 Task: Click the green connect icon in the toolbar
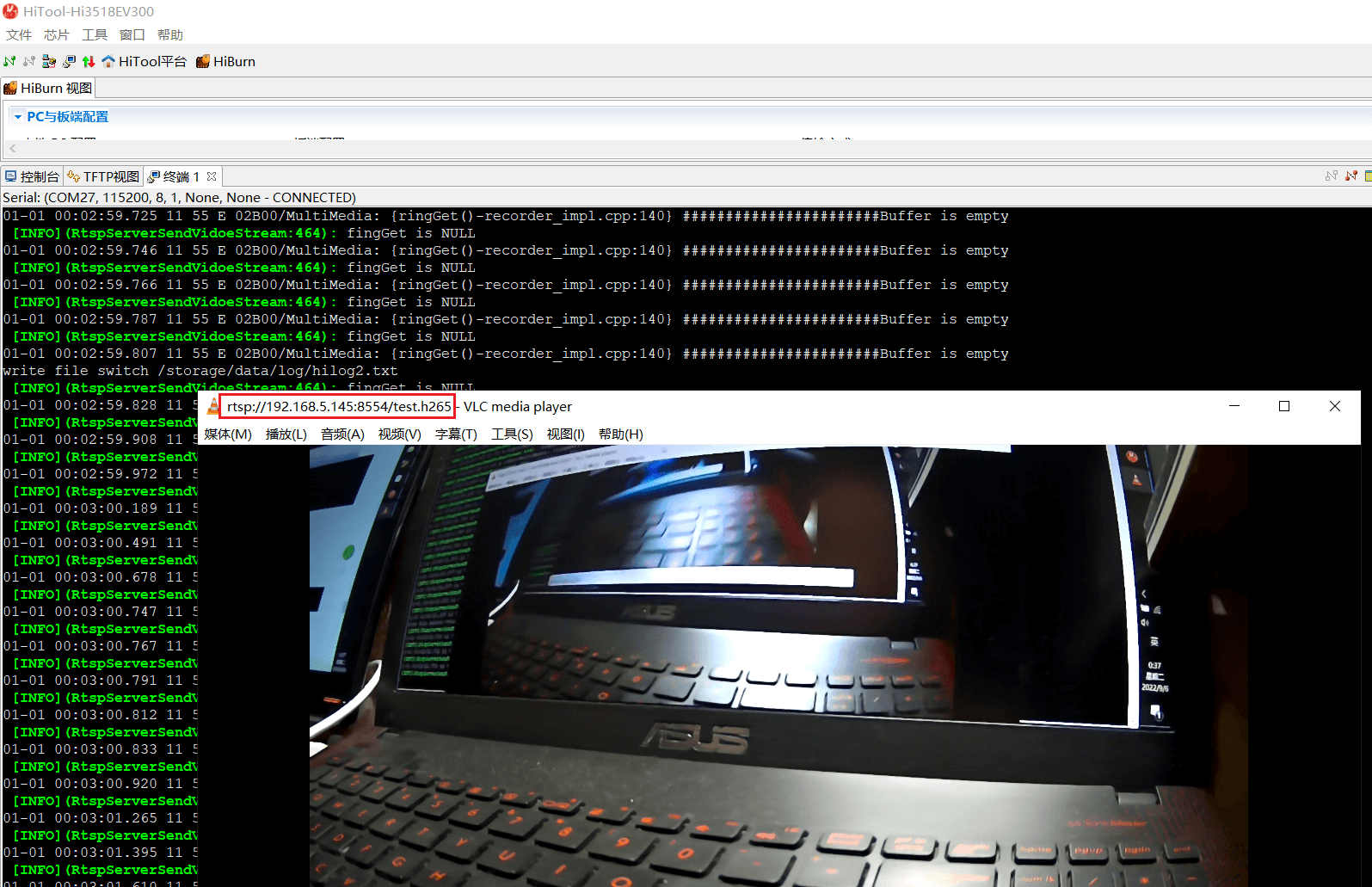click(9, 61)
